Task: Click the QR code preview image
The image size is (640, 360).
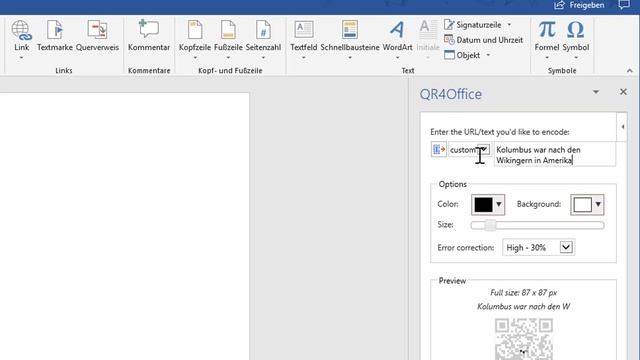Action: (x=524, y=339)
